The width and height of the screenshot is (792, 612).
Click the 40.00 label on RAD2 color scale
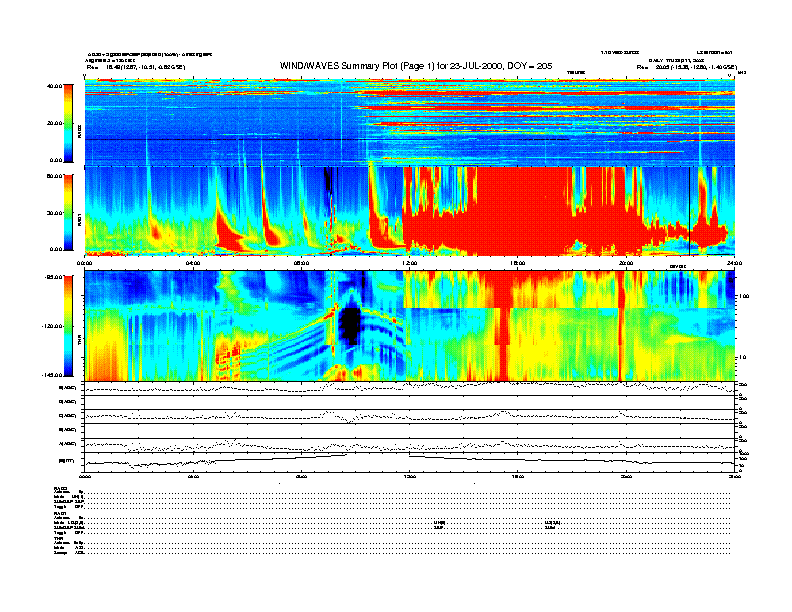54,86
